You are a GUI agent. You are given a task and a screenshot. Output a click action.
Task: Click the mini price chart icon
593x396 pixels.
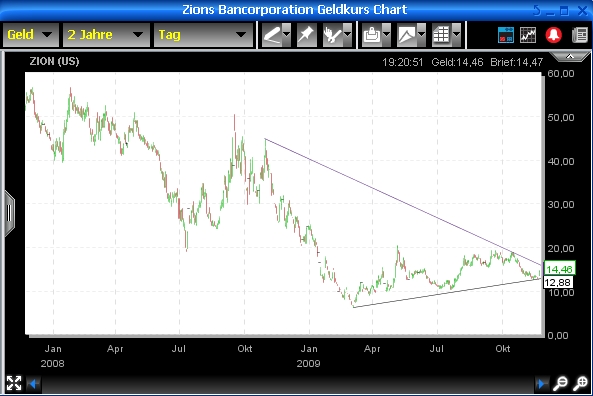[528, 35]
